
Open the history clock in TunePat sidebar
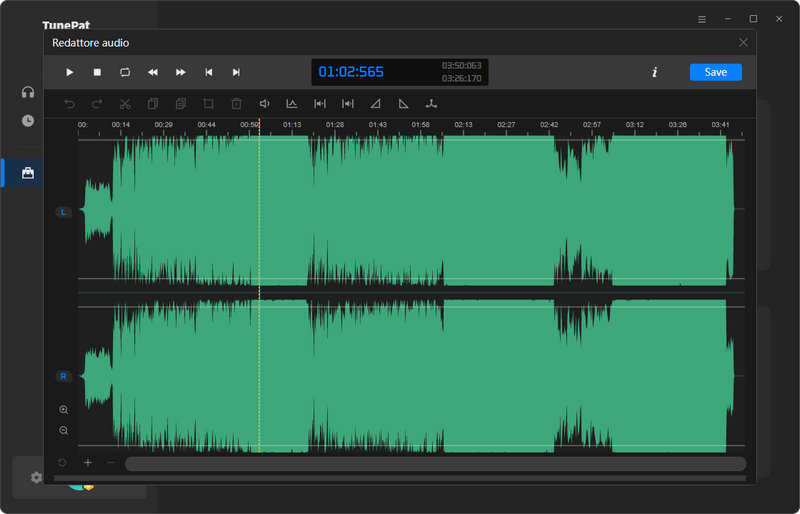click(x=28, y=121)
